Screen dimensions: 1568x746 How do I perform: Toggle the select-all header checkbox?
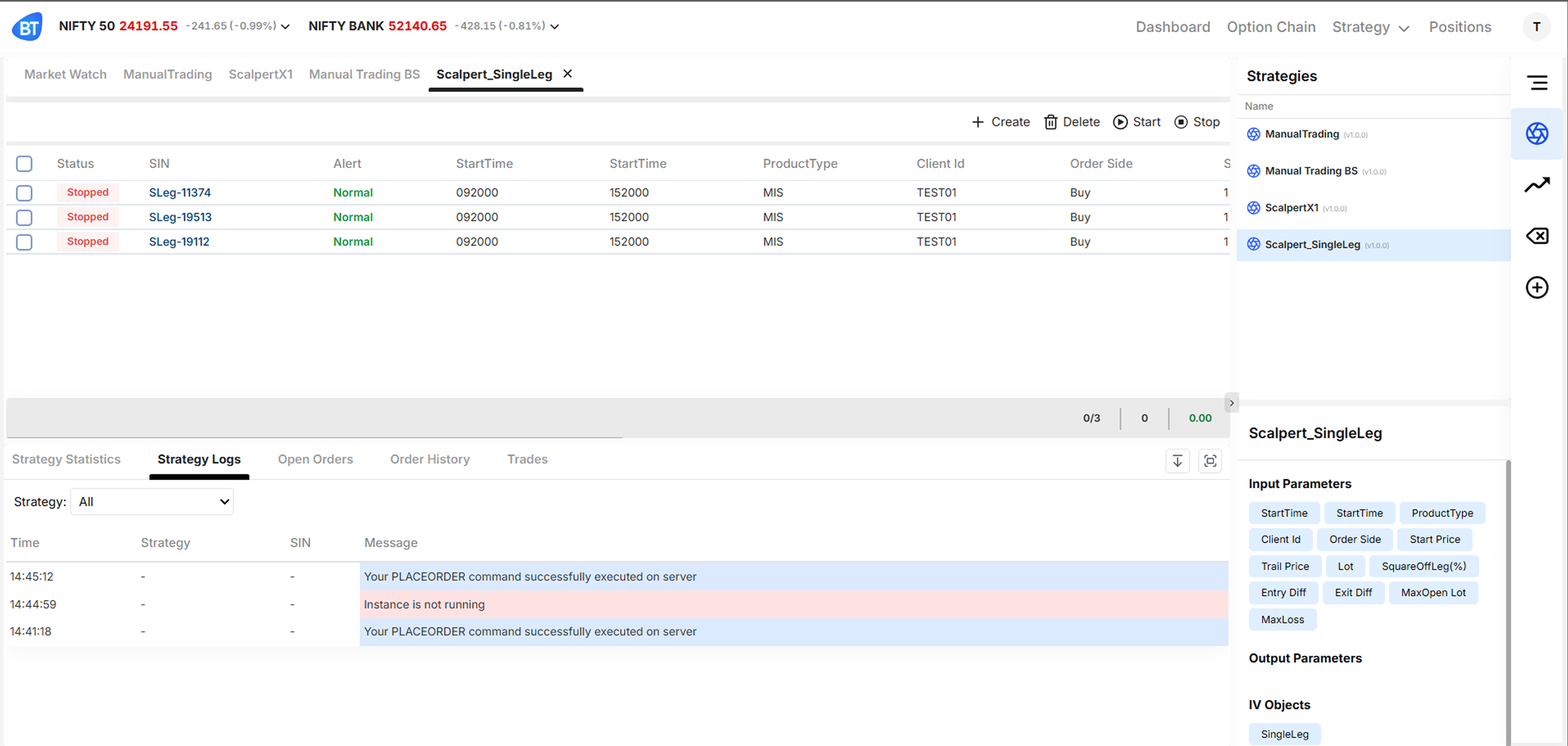pos(24,164)
